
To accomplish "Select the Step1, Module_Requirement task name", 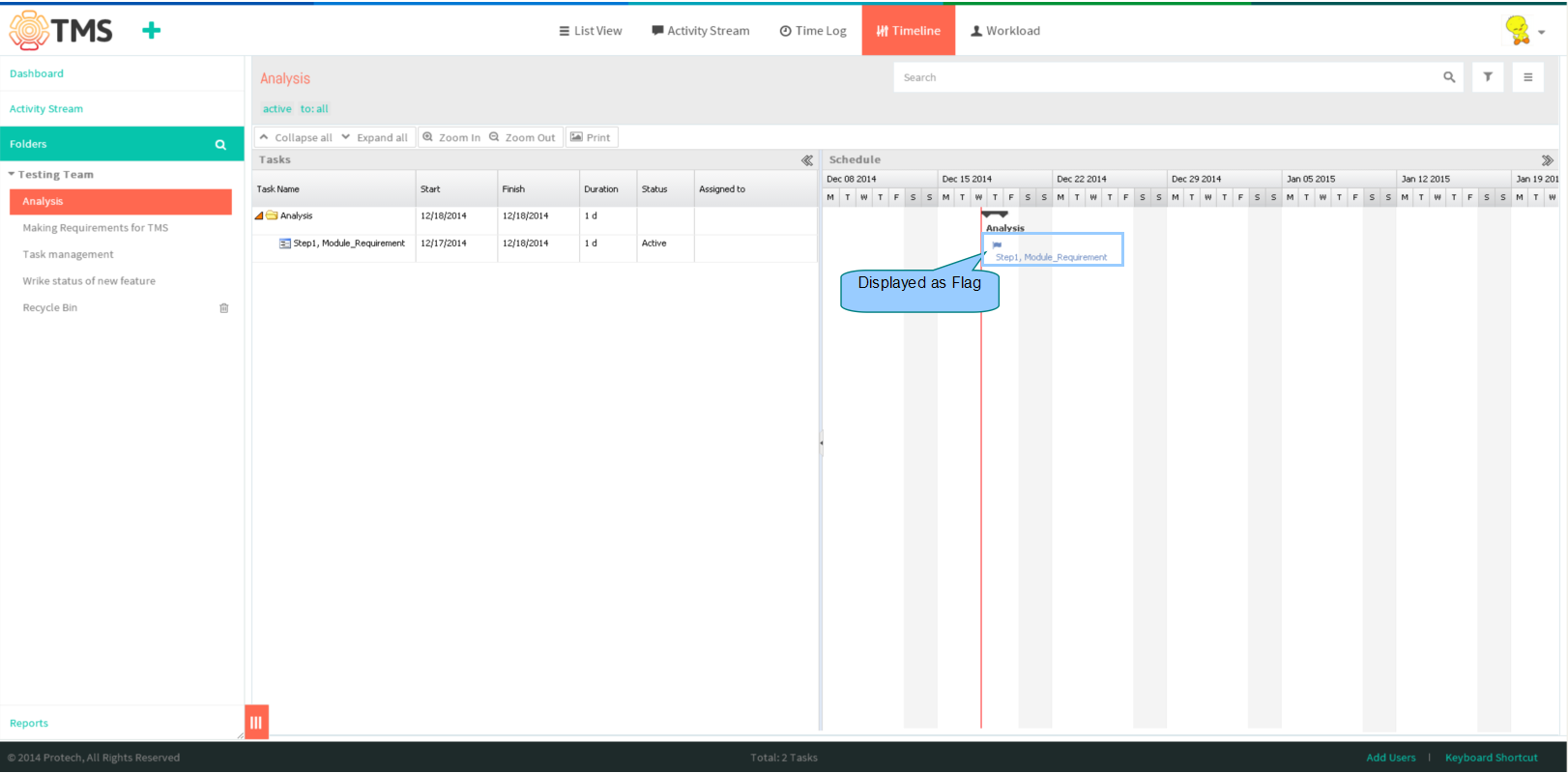I will (x=349, y=243).
